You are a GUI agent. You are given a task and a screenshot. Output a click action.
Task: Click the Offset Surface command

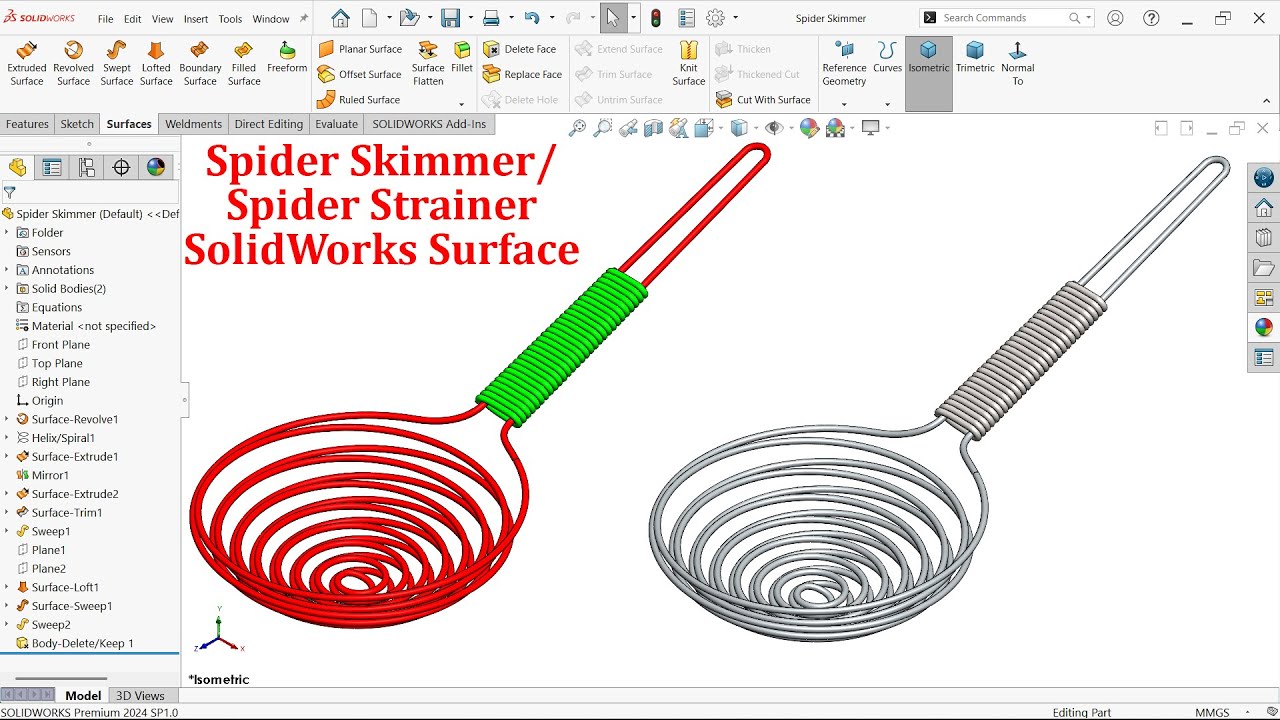coord(360,74)
